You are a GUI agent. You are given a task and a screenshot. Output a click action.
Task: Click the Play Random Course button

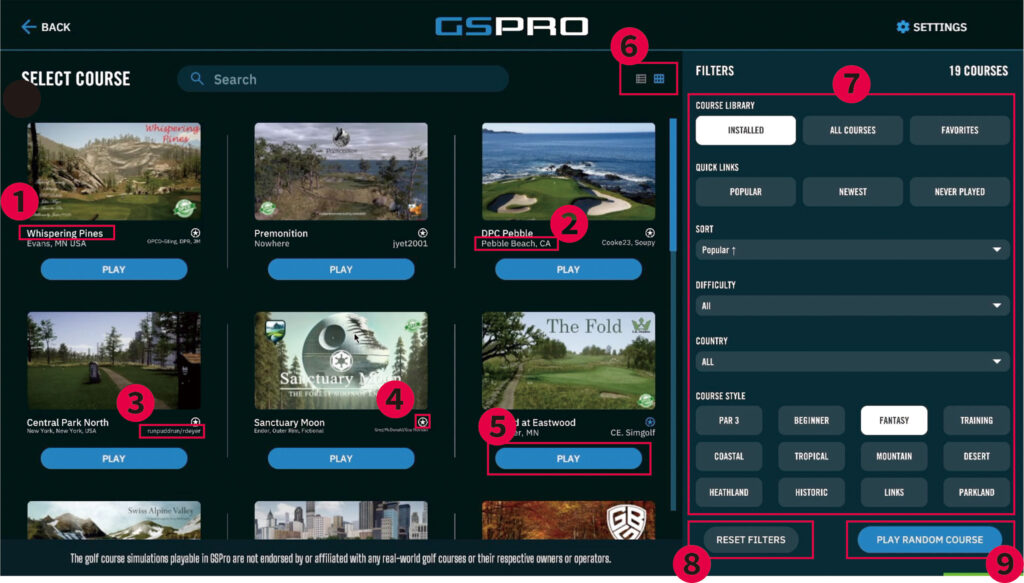(x=929, y=540)
